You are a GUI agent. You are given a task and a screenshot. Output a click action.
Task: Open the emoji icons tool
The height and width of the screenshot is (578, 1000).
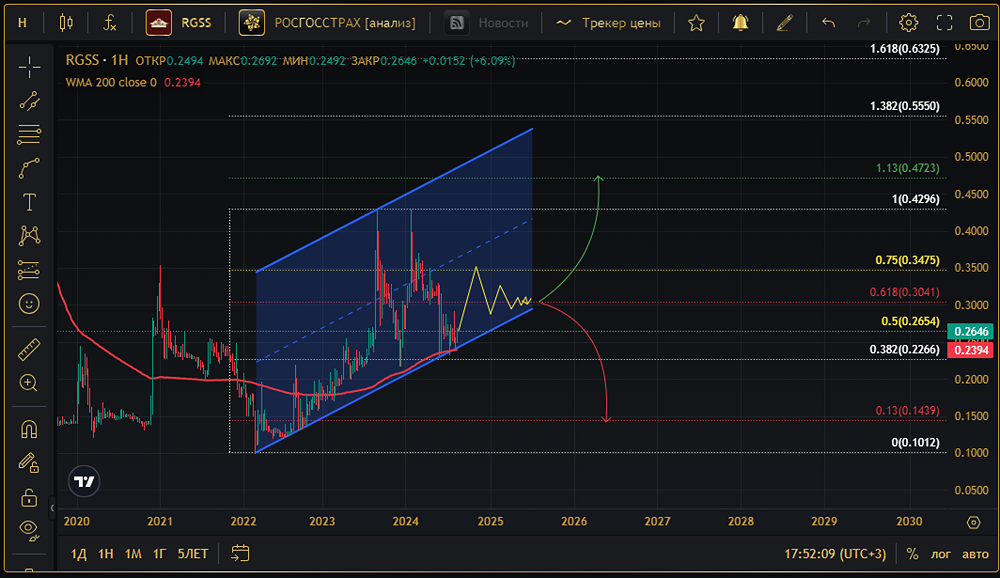click(29, 304)
